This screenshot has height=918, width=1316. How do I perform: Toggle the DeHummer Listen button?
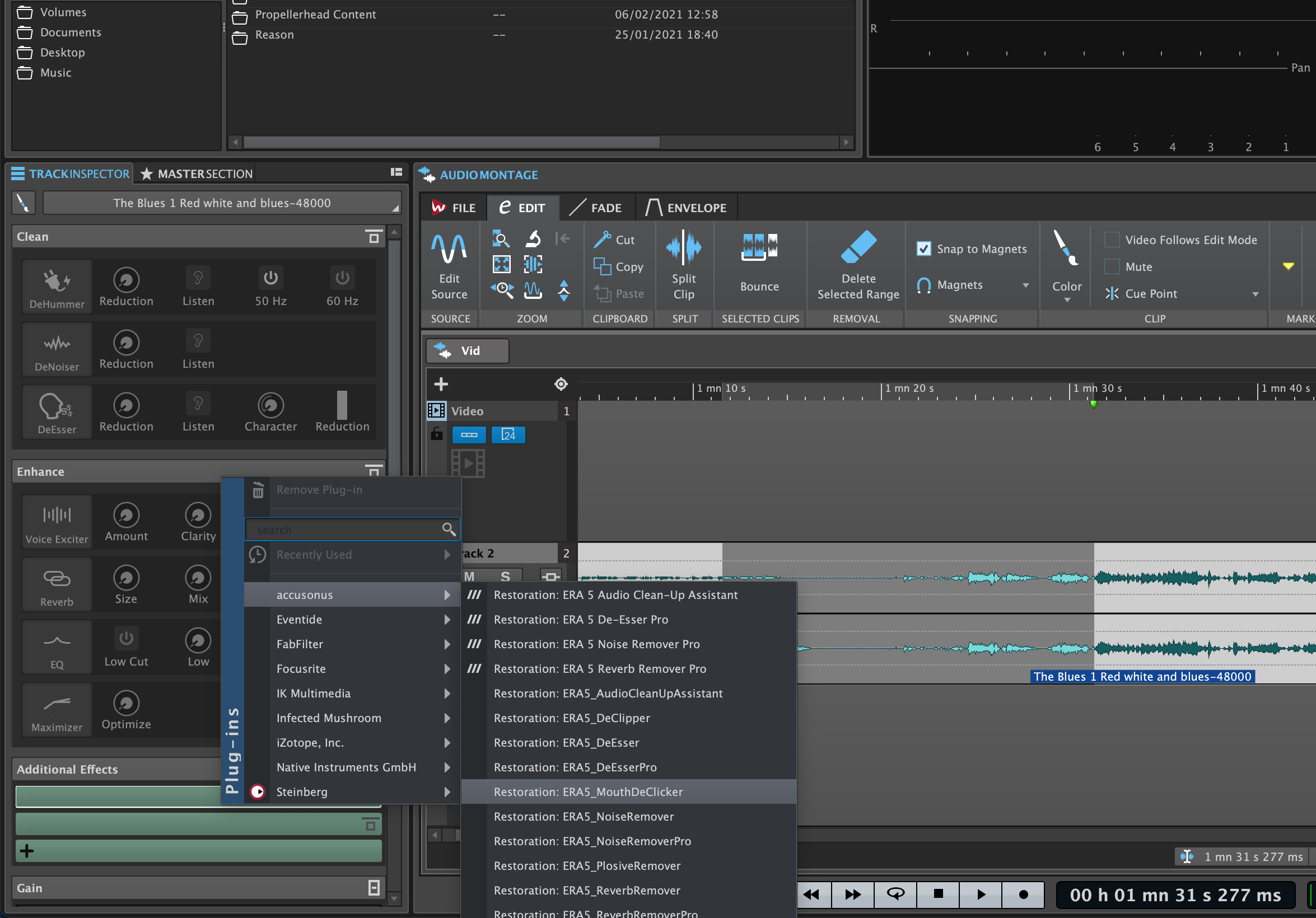(198, 278)
